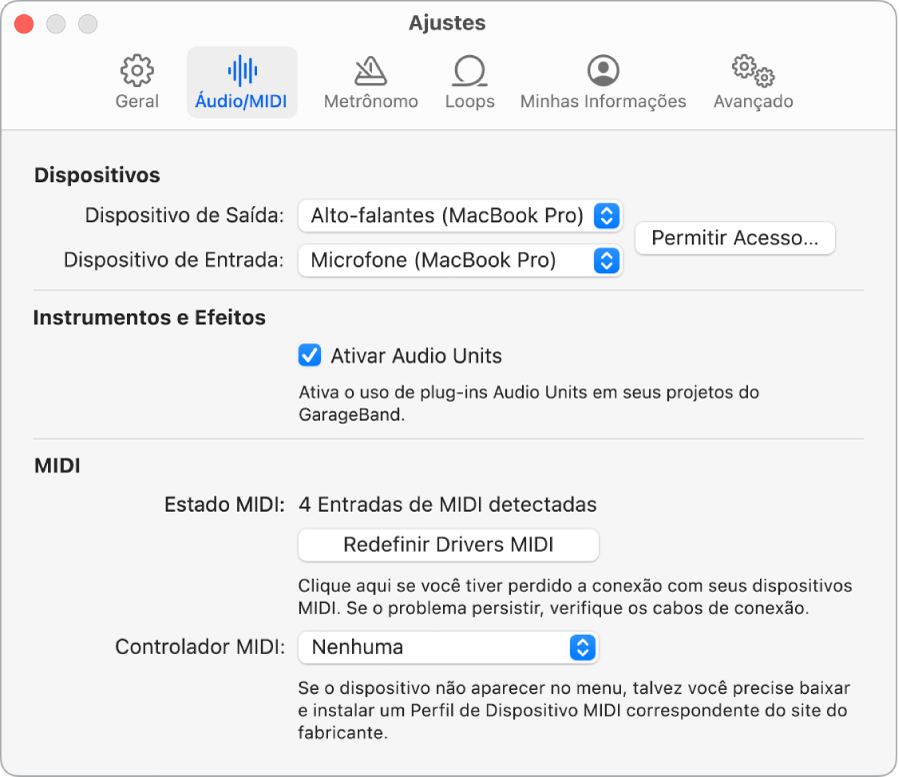The height and width of the screenshot is (777, 899).
Task: Click the chevron on the input device popup
Action: coord(608,260)
